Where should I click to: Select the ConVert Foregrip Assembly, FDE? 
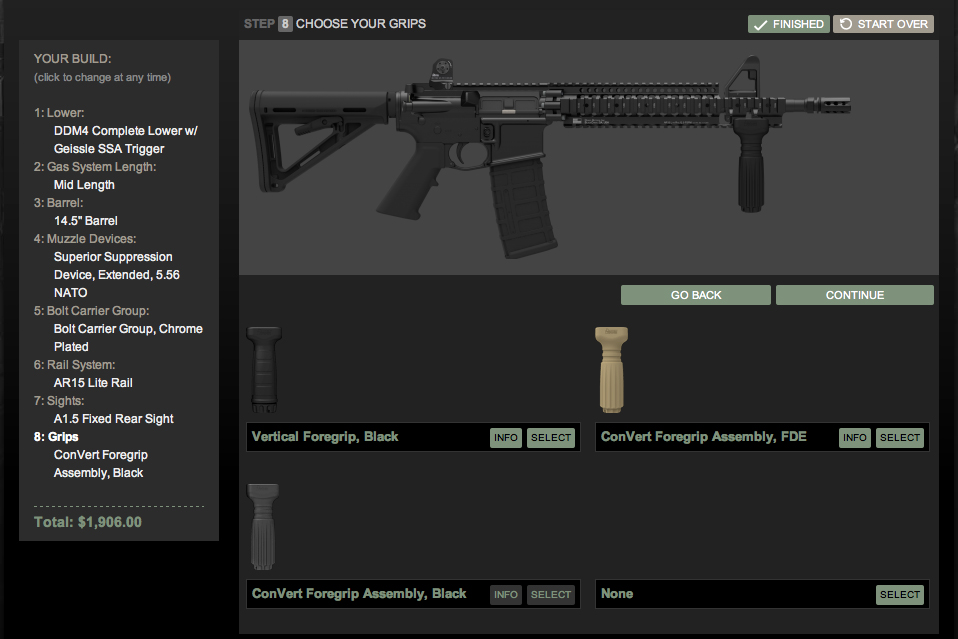899,437
